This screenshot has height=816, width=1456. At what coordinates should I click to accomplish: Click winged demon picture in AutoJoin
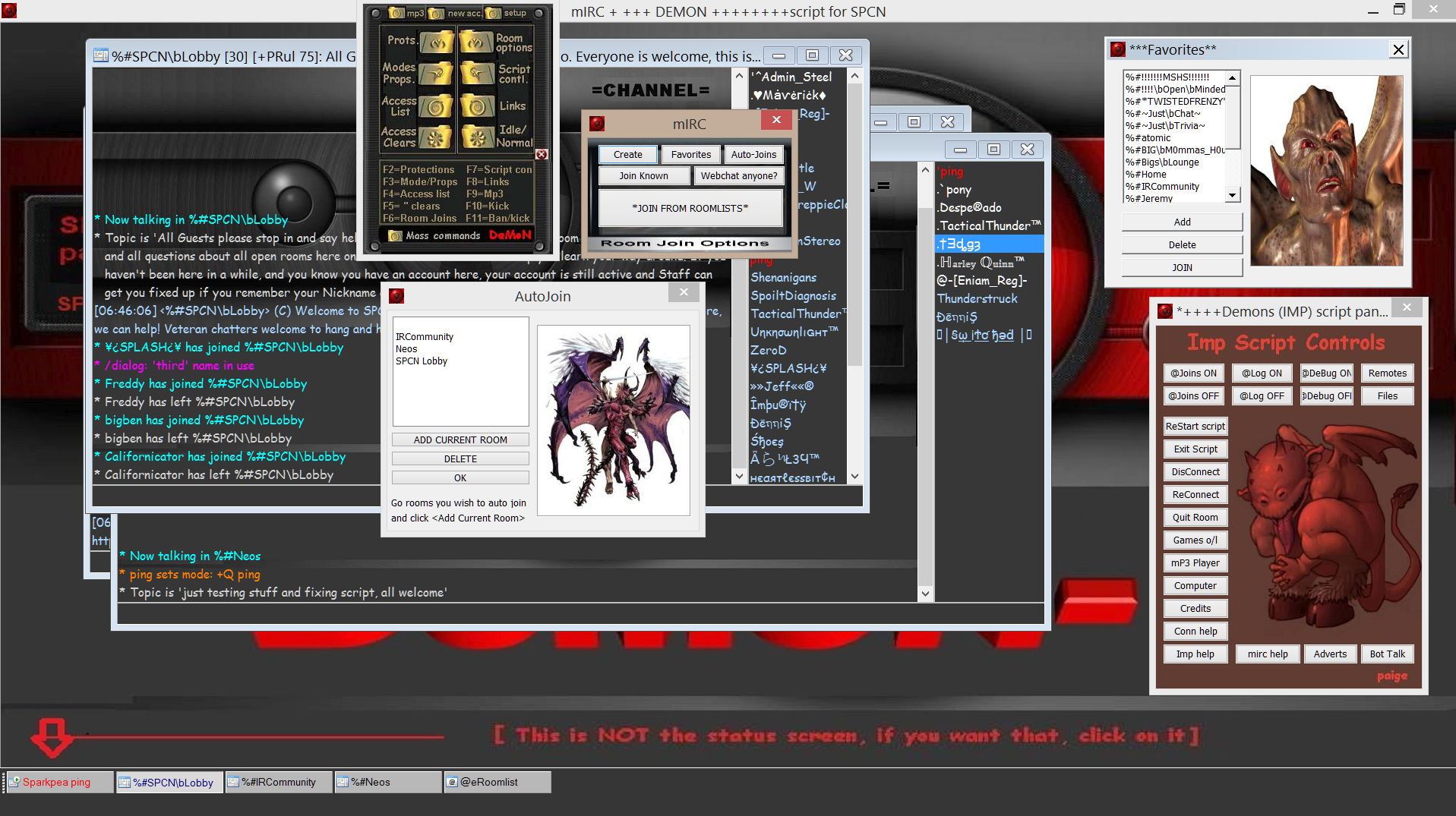coord(613,420)
